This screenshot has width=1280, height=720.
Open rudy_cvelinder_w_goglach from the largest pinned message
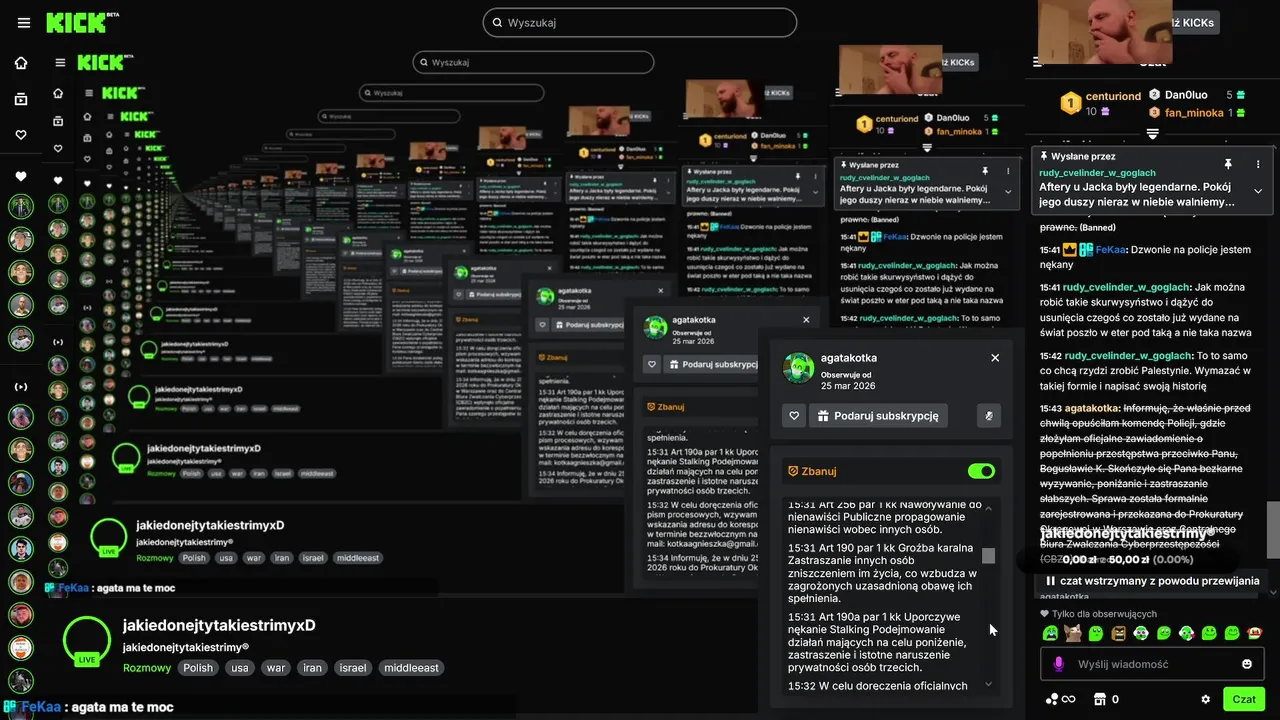(1098, 173)
